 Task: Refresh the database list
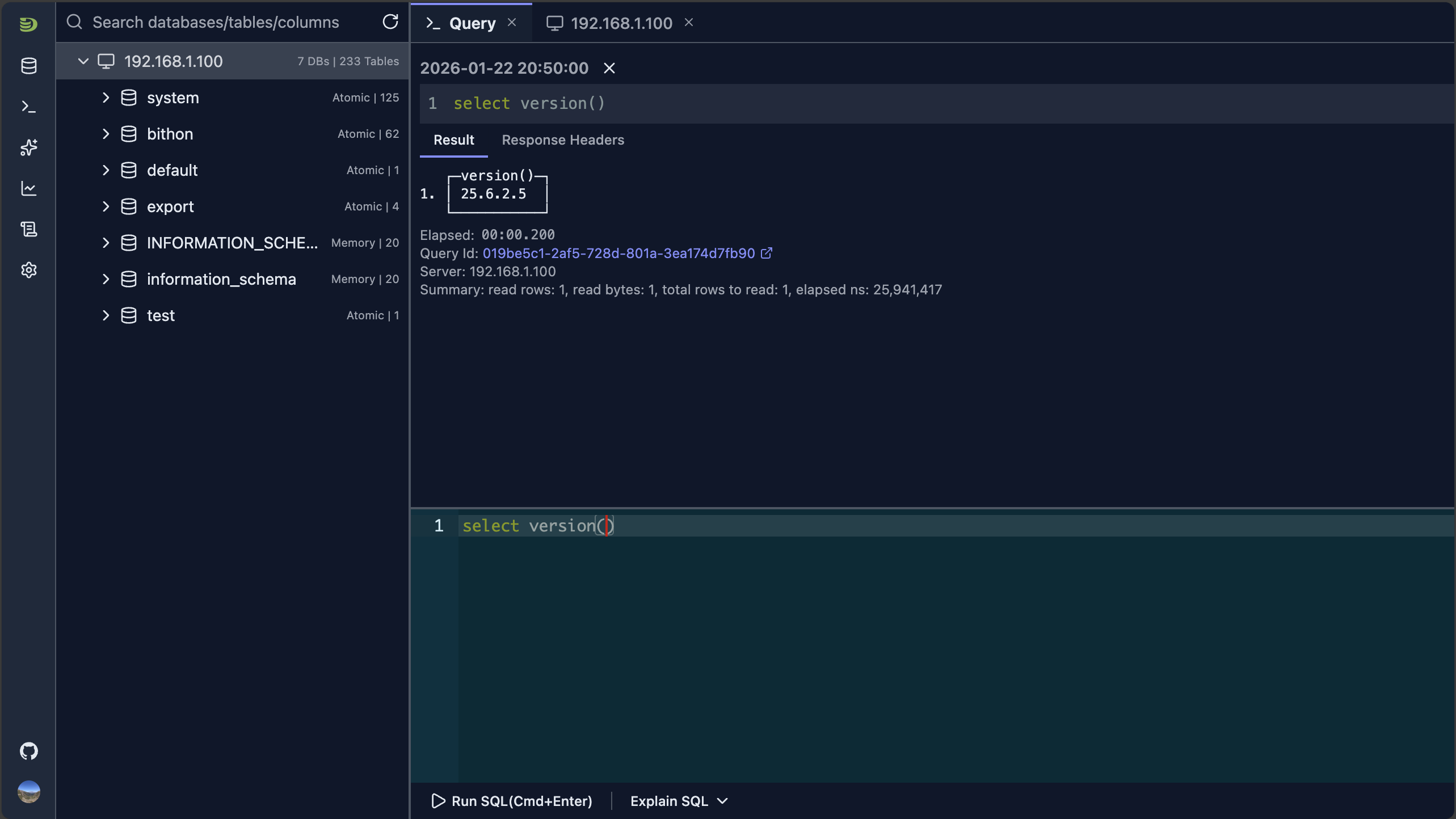pos(390,22)
